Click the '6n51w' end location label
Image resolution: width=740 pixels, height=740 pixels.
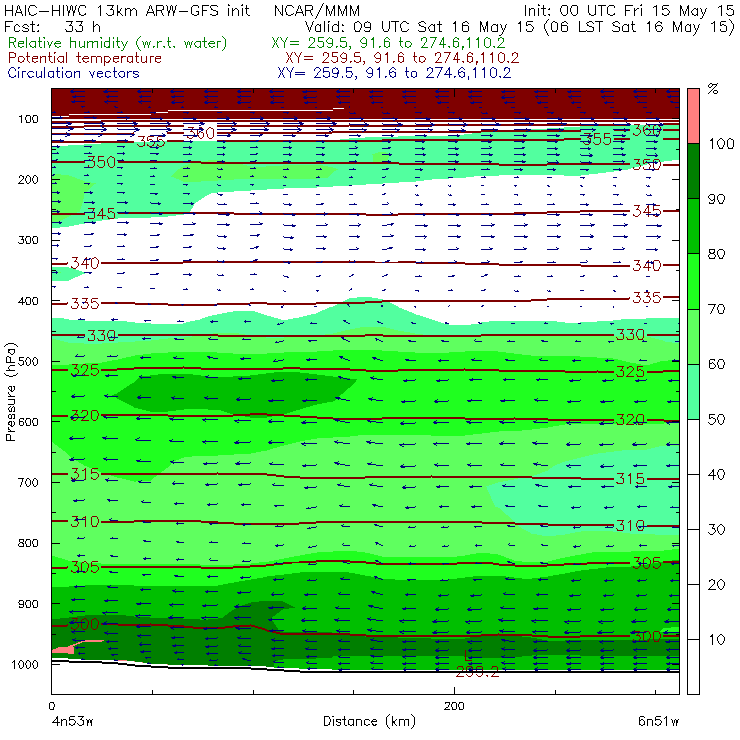[x=658, y=722]
